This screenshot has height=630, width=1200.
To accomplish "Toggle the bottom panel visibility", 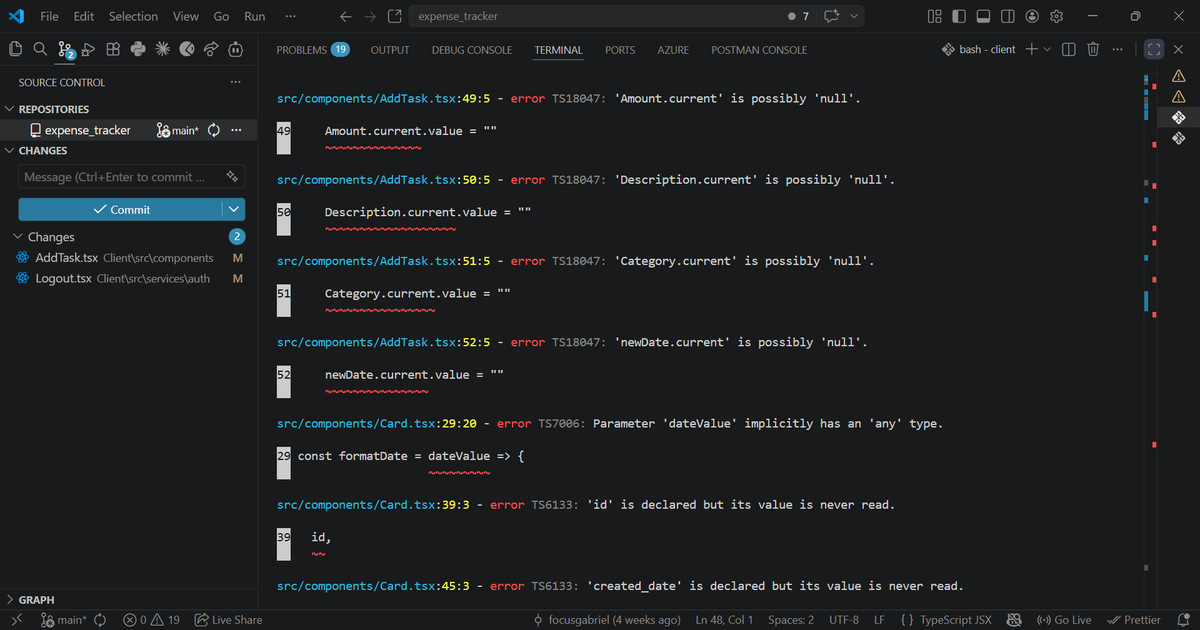I will [983, 16].
